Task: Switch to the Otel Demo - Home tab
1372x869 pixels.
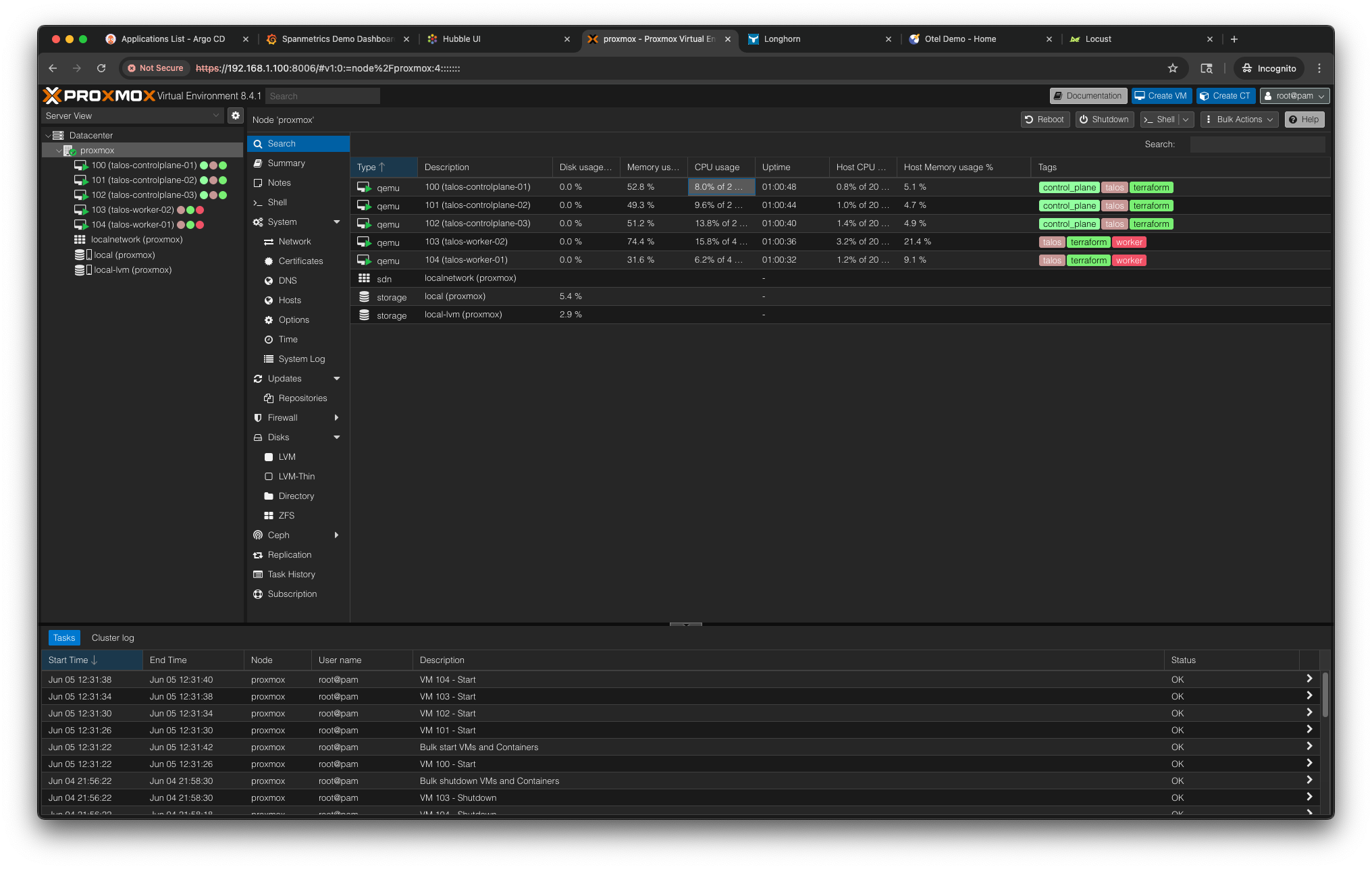Action: click(960, 39)
